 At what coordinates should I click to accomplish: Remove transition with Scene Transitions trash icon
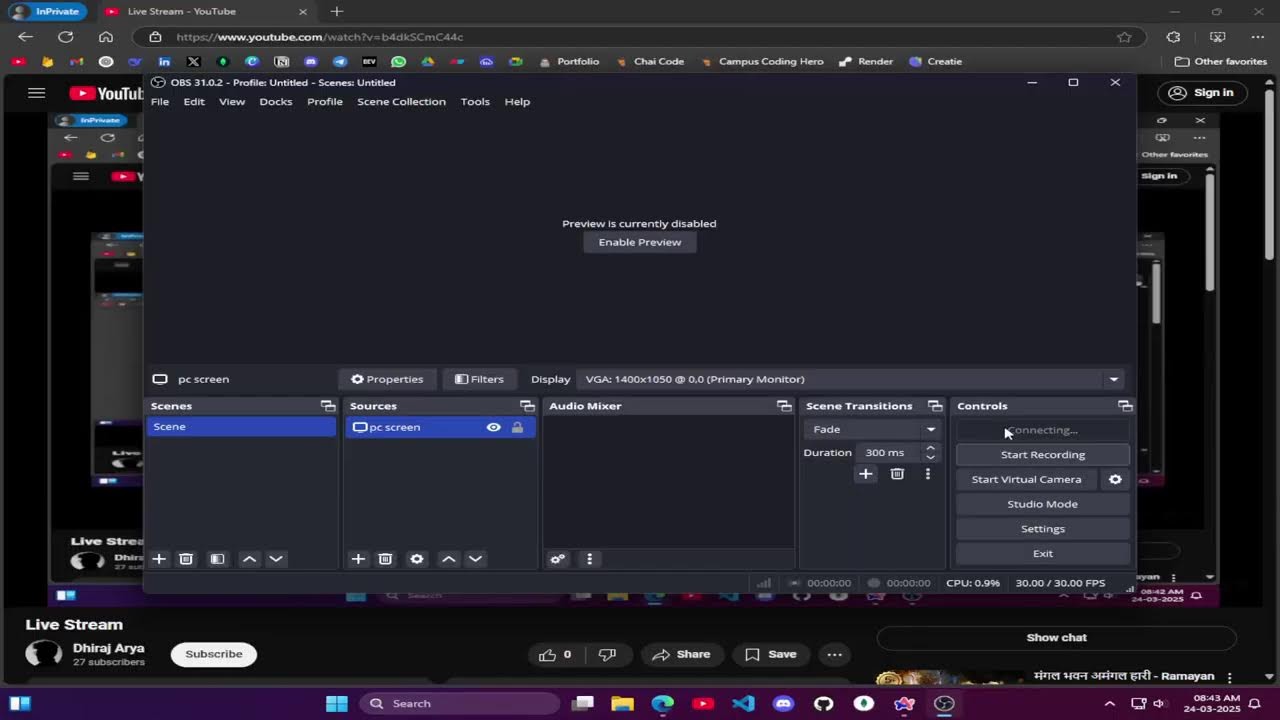[x=897, y=474]
